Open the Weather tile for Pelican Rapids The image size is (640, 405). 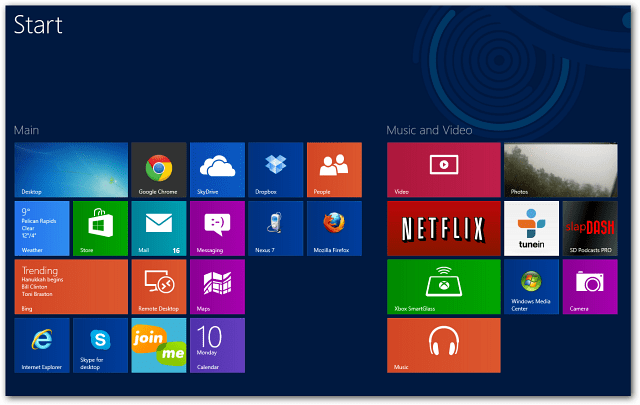(x=42, y=228)
